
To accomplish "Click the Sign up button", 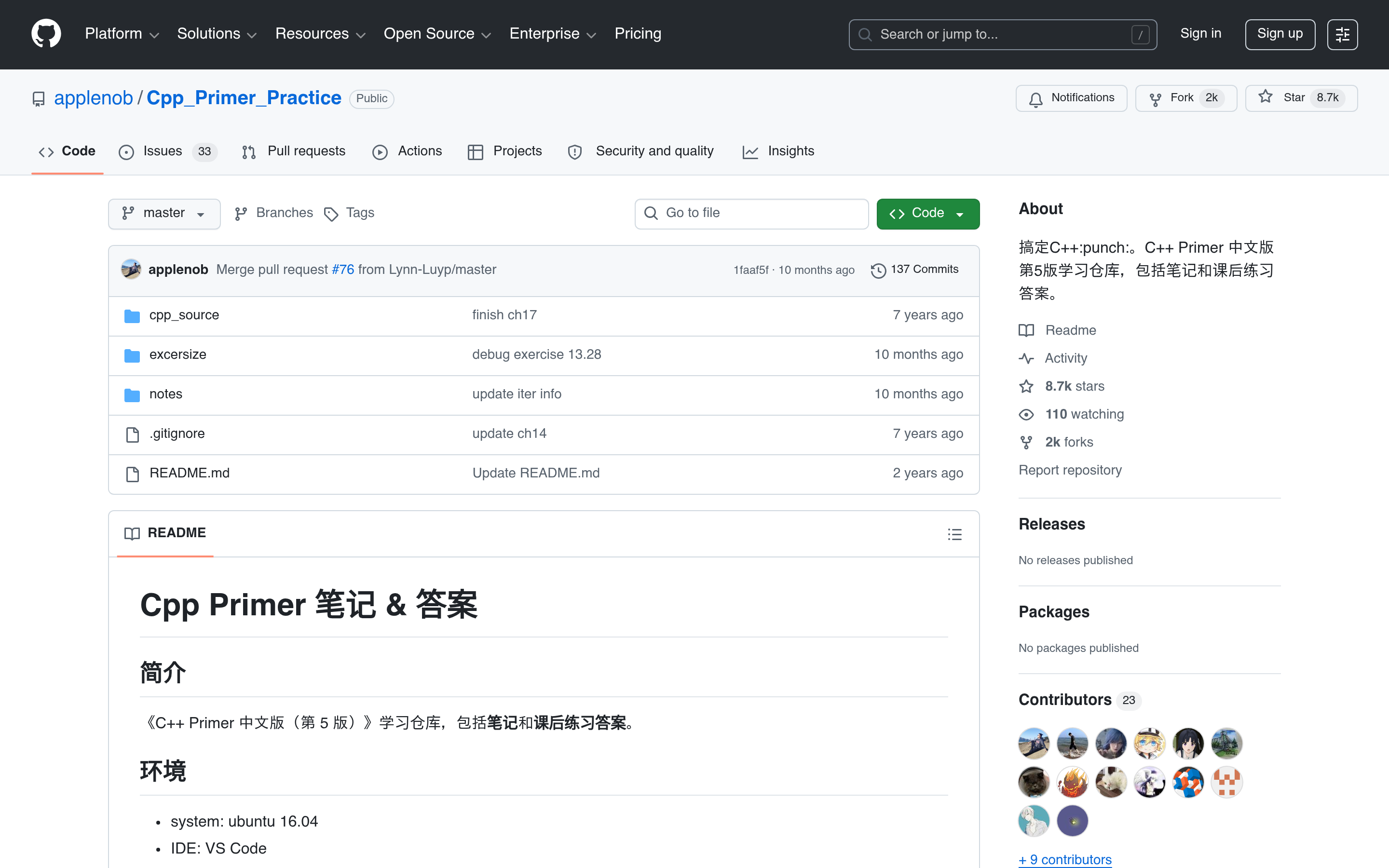I will [1280, 34].
